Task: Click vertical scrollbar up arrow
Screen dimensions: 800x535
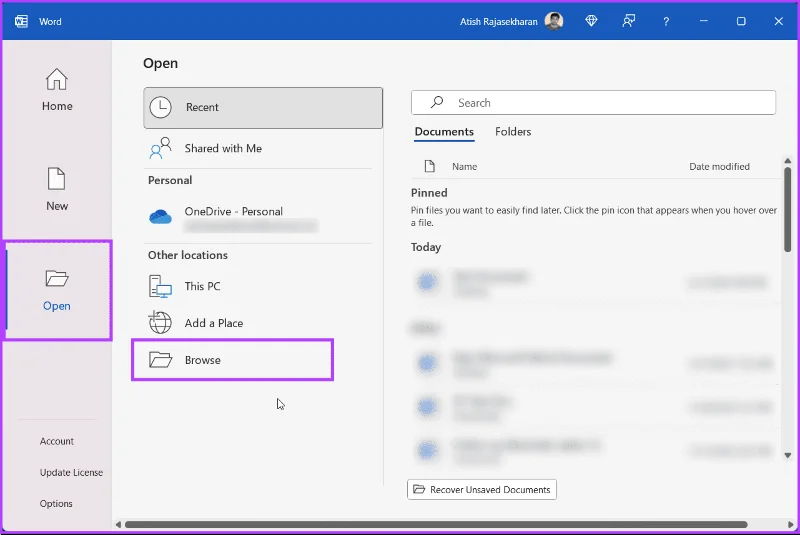Action: (x=788, y=161)
